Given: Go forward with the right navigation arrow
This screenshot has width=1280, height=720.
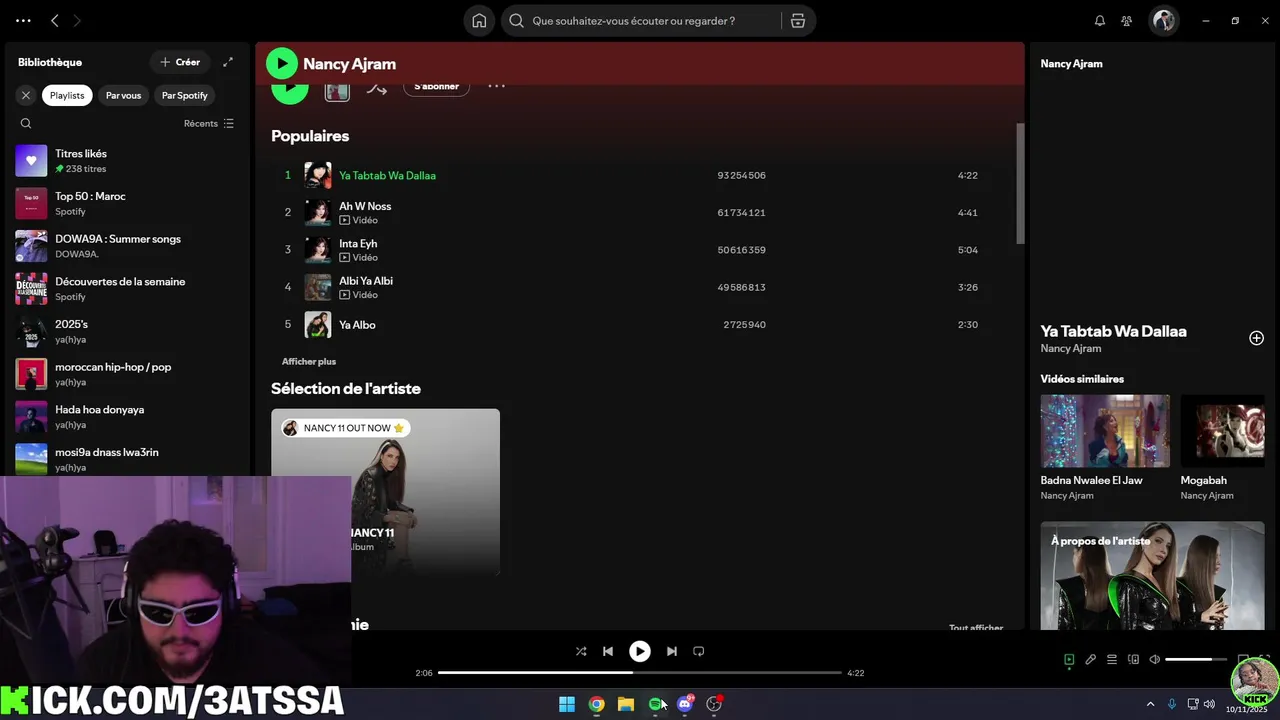Looking at the screenshot, I should 77,20.
